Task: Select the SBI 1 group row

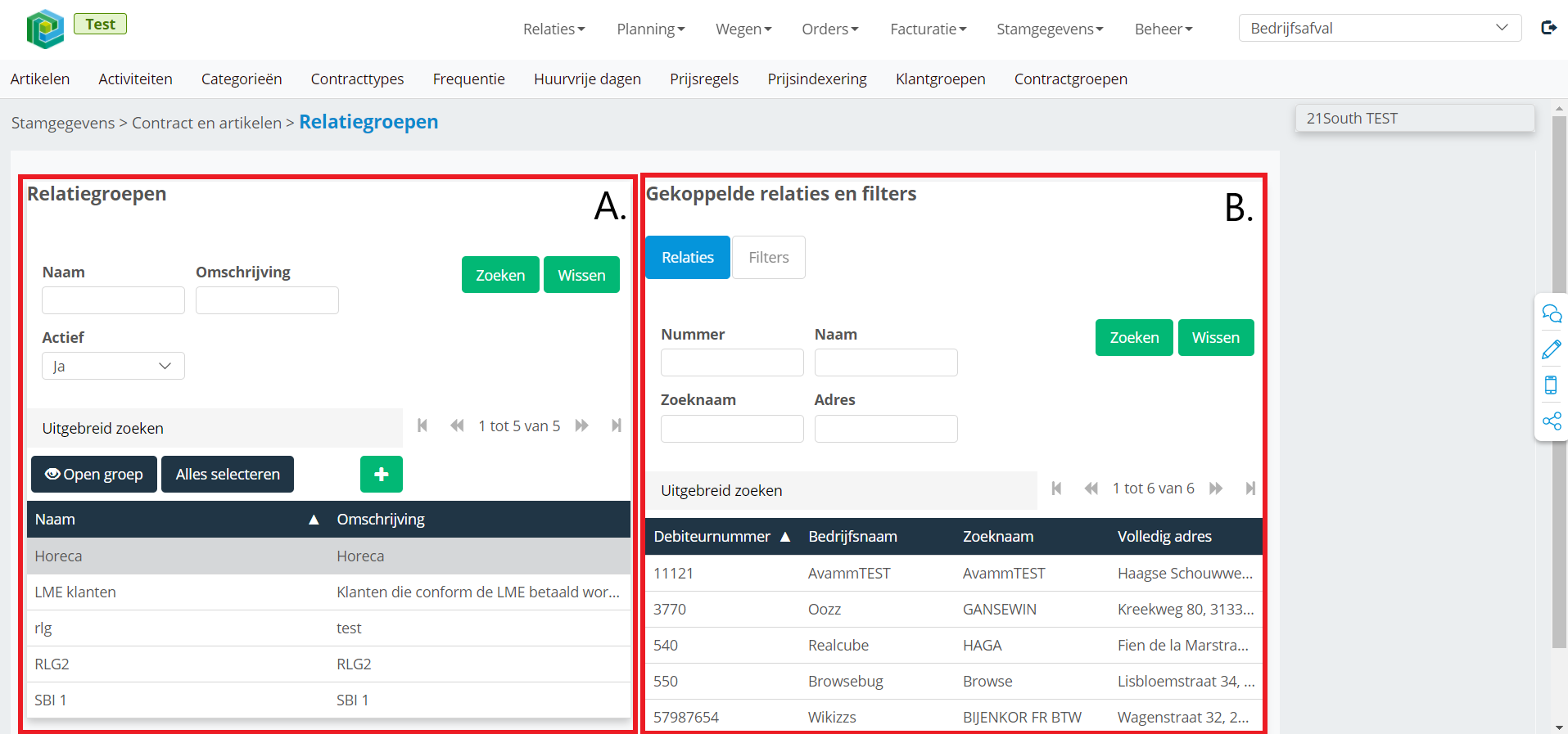Action: point(328,700)
